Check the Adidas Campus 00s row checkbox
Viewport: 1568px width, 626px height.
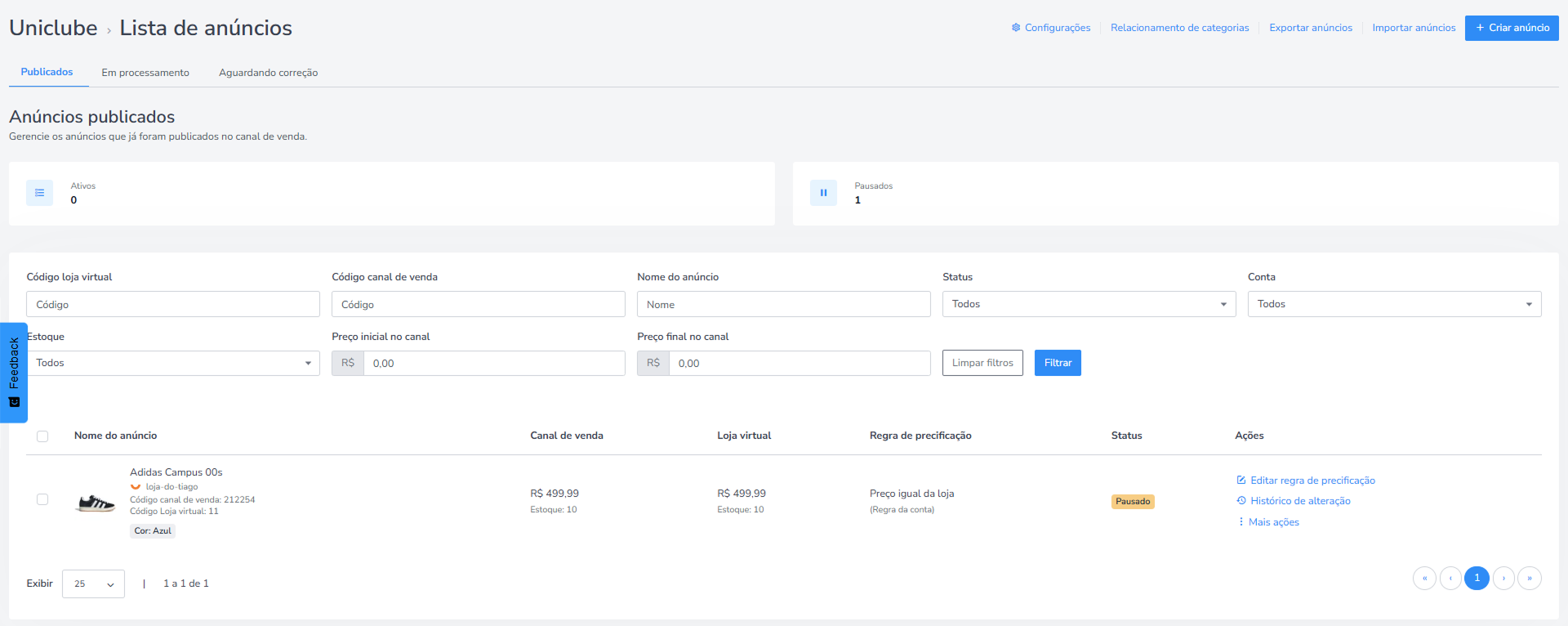tap(42, 499)
